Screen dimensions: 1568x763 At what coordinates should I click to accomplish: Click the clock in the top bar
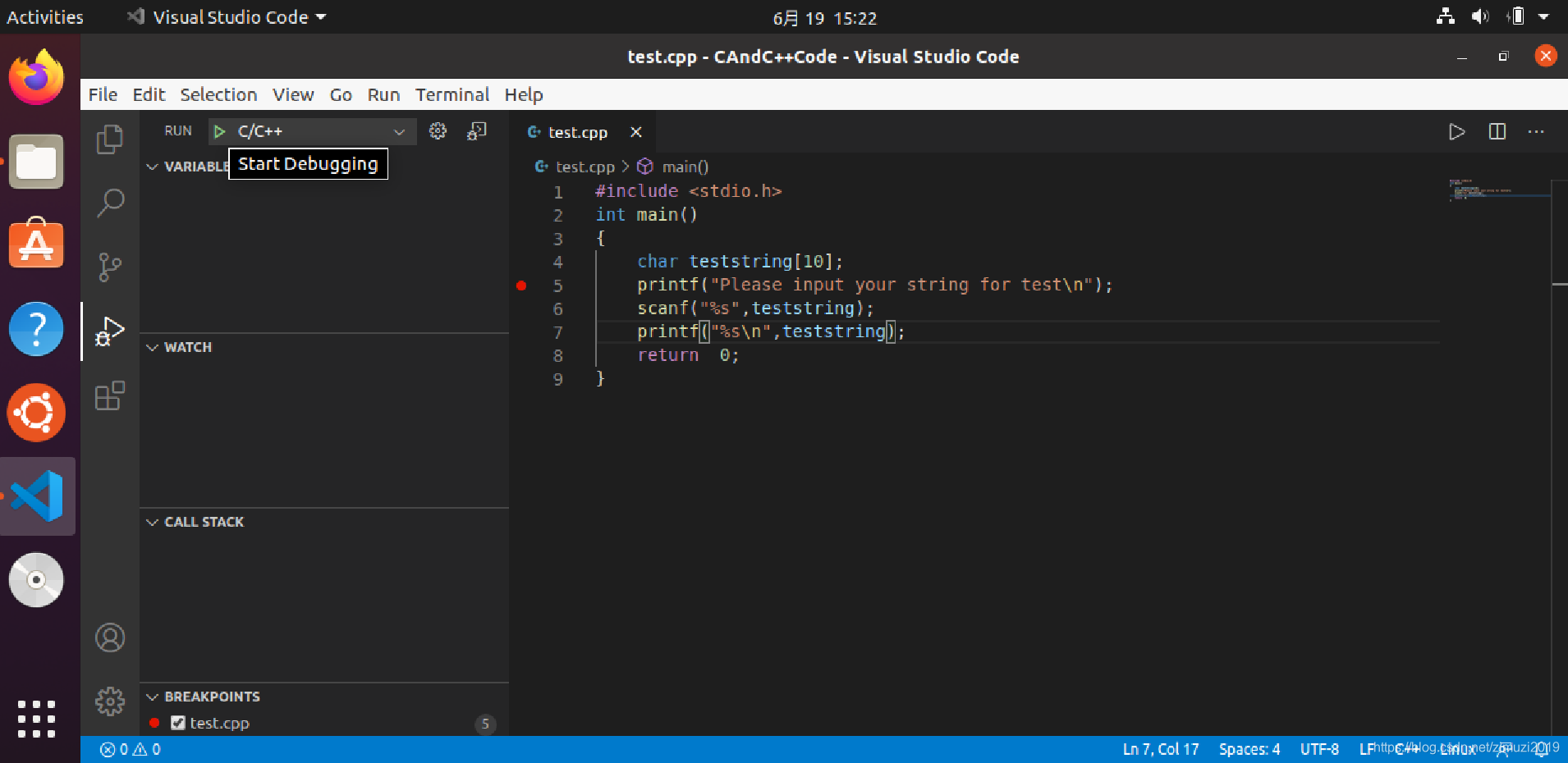pos(824,18)
